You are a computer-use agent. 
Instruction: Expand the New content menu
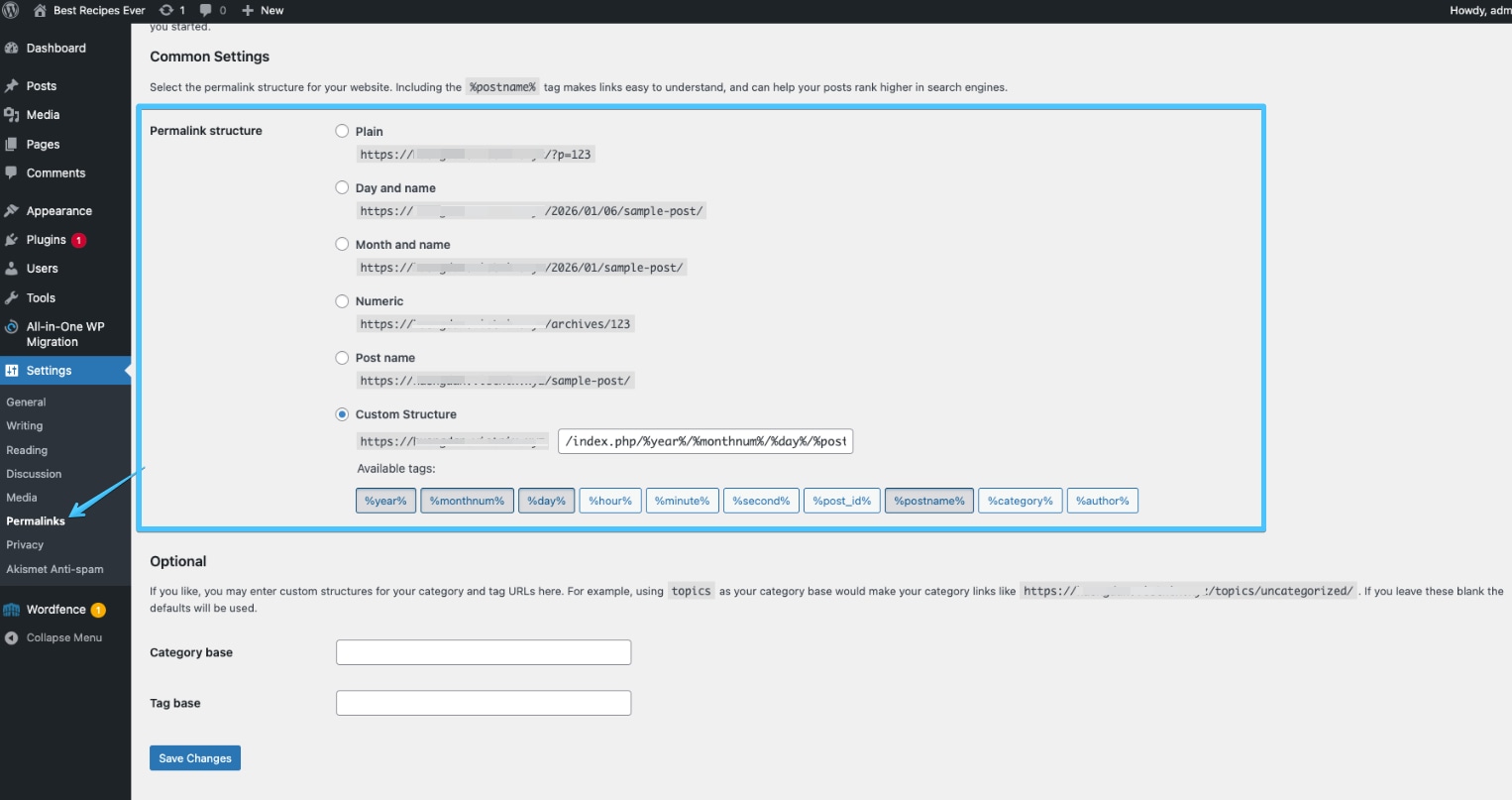point(263,10)
